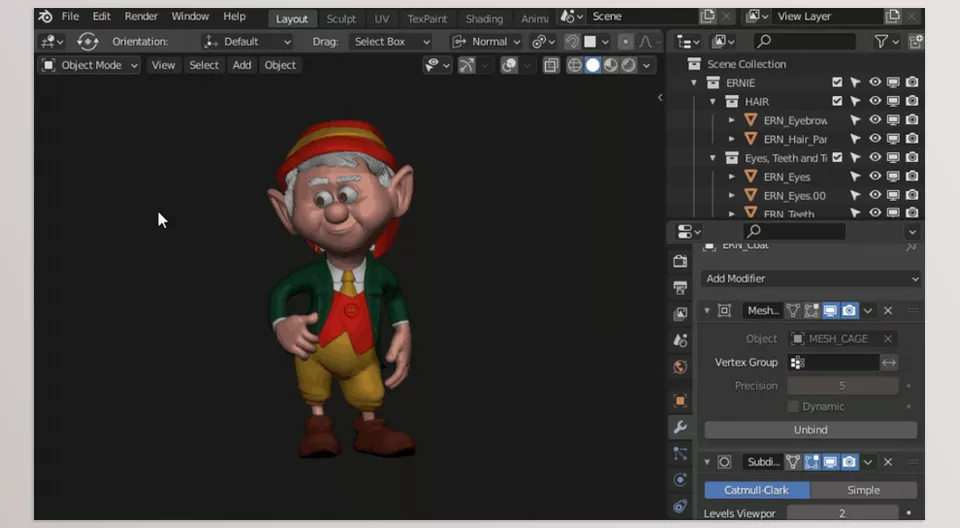Image resolution: width=960 pixels, height=528 pixels.
Task: Open the Window menu
Action: tap(190, 17)
